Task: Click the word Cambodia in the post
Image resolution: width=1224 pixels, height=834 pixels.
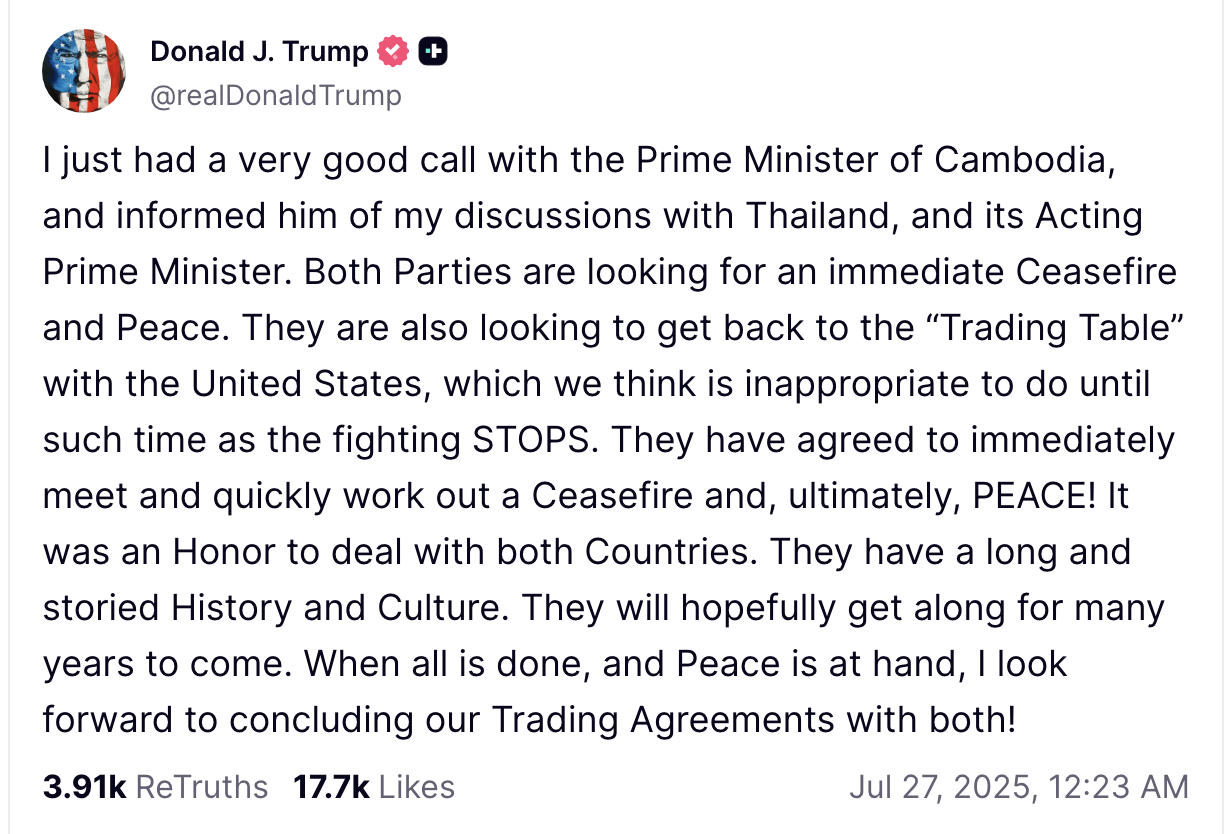Action: (x=1024, y=161)
